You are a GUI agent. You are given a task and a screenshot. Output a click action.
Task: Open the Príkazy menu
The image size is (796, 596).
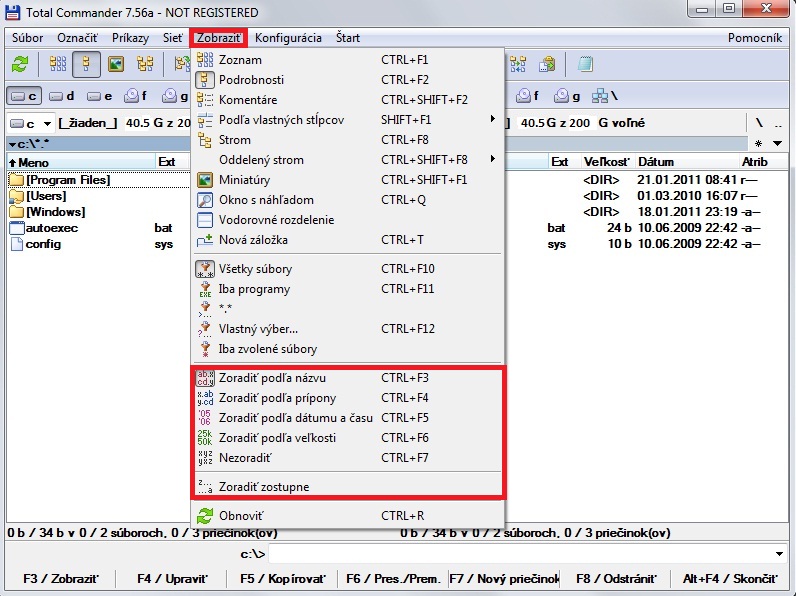click(x=130, y=38)
